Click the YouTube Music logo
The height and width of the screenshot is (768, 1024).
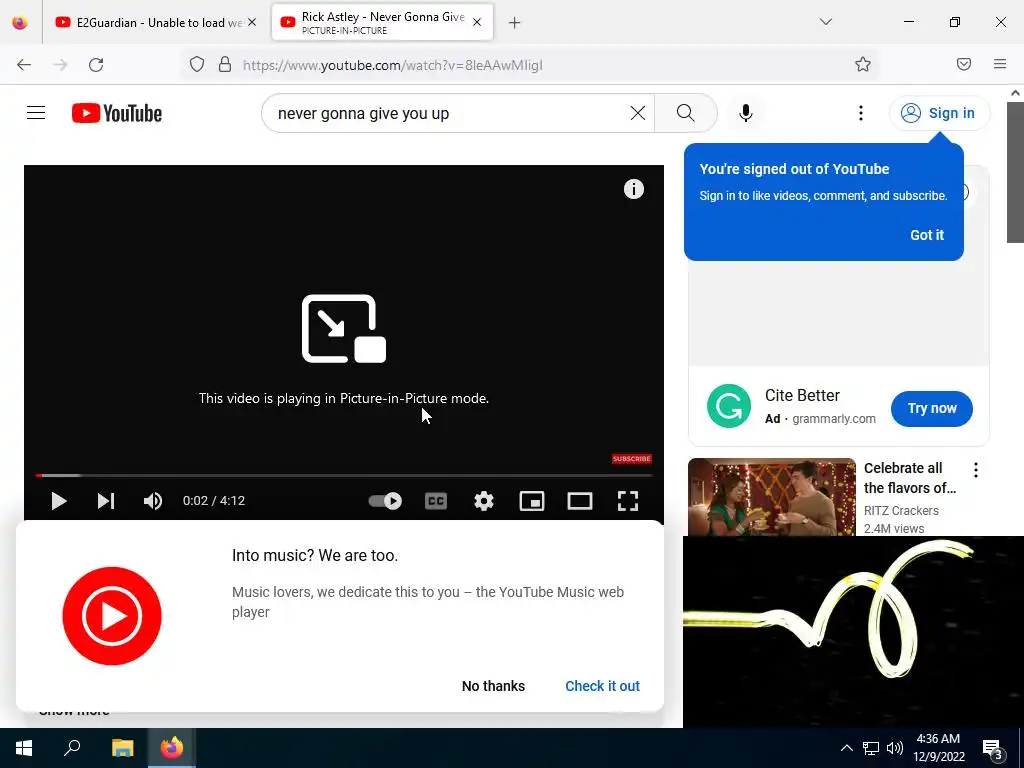112,616
